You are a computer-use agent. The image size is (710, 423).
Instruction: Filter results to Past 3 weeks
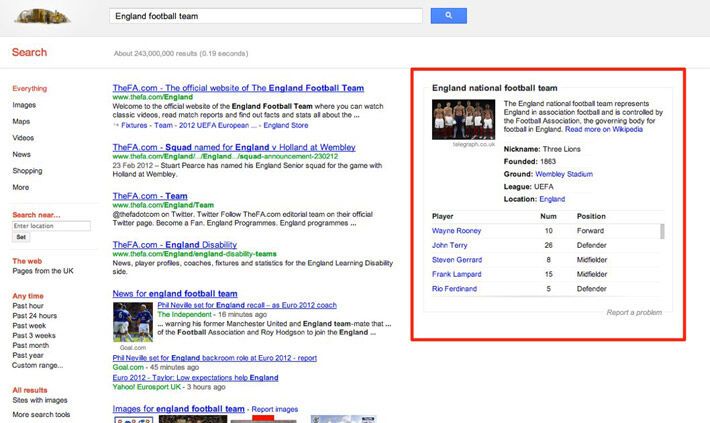[x=34, y=336]
